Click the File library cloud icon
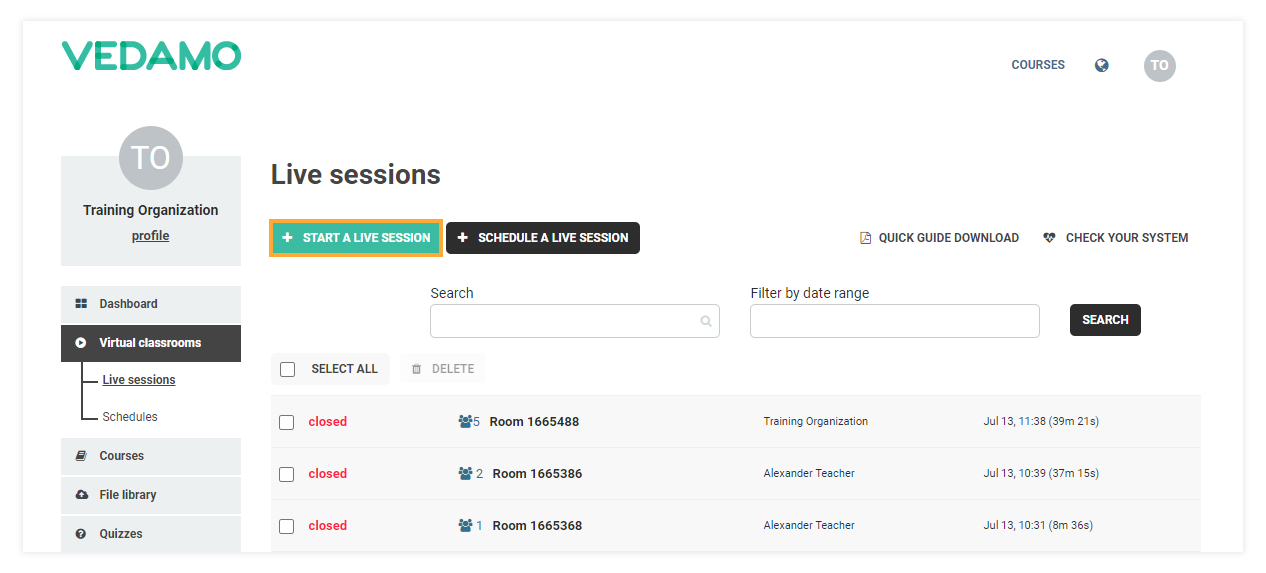1266x573 pixels. (81, 495)
